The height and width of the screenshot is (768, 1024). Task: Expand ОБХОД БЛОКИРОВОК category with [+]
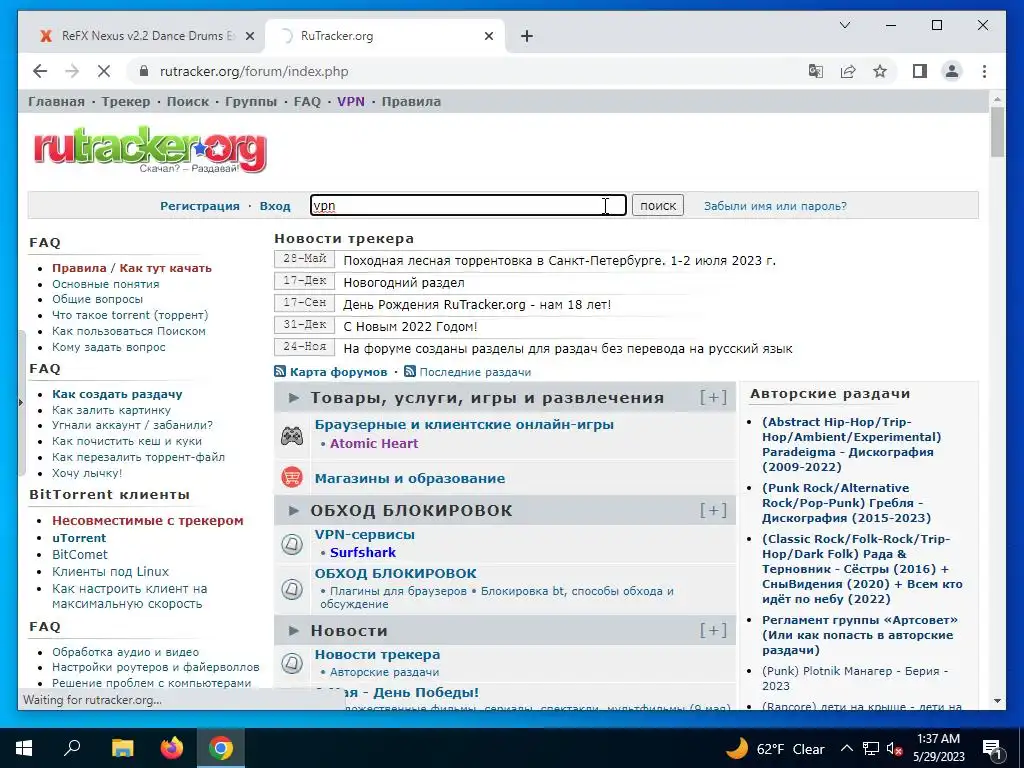pos(713,510)
